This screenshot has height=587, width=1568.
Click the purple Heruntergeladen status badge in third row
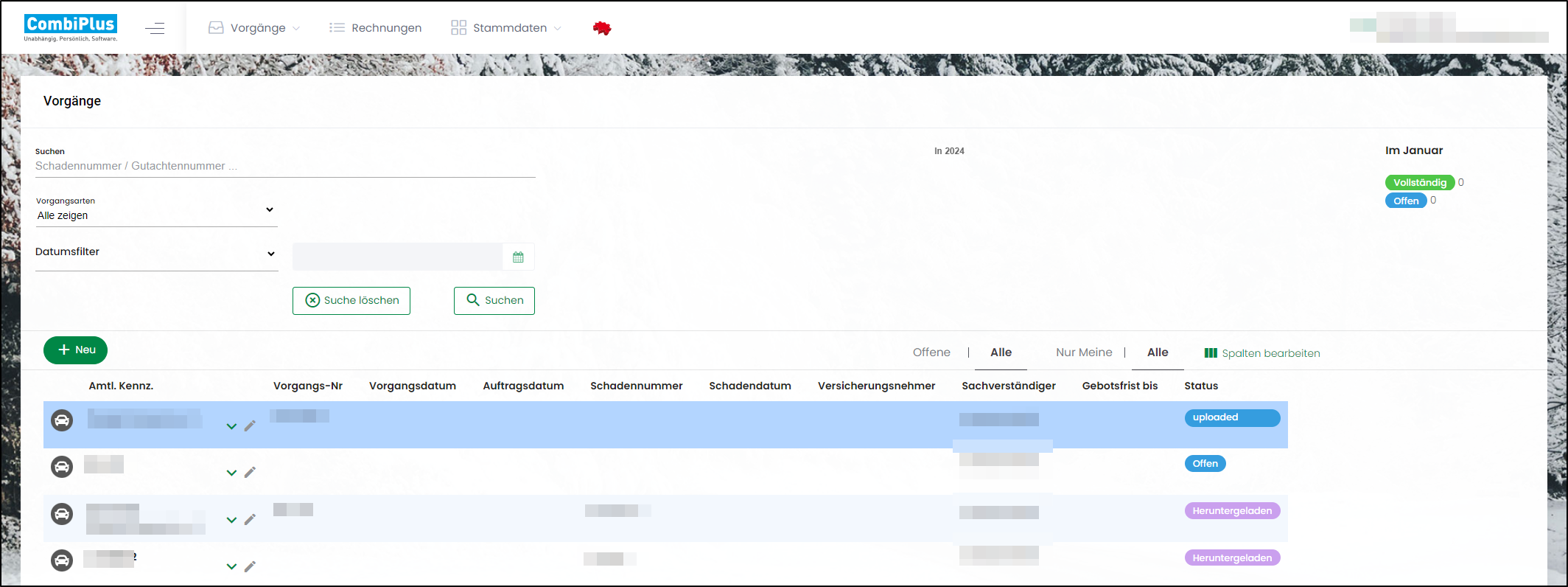(x=1232, y=511)
